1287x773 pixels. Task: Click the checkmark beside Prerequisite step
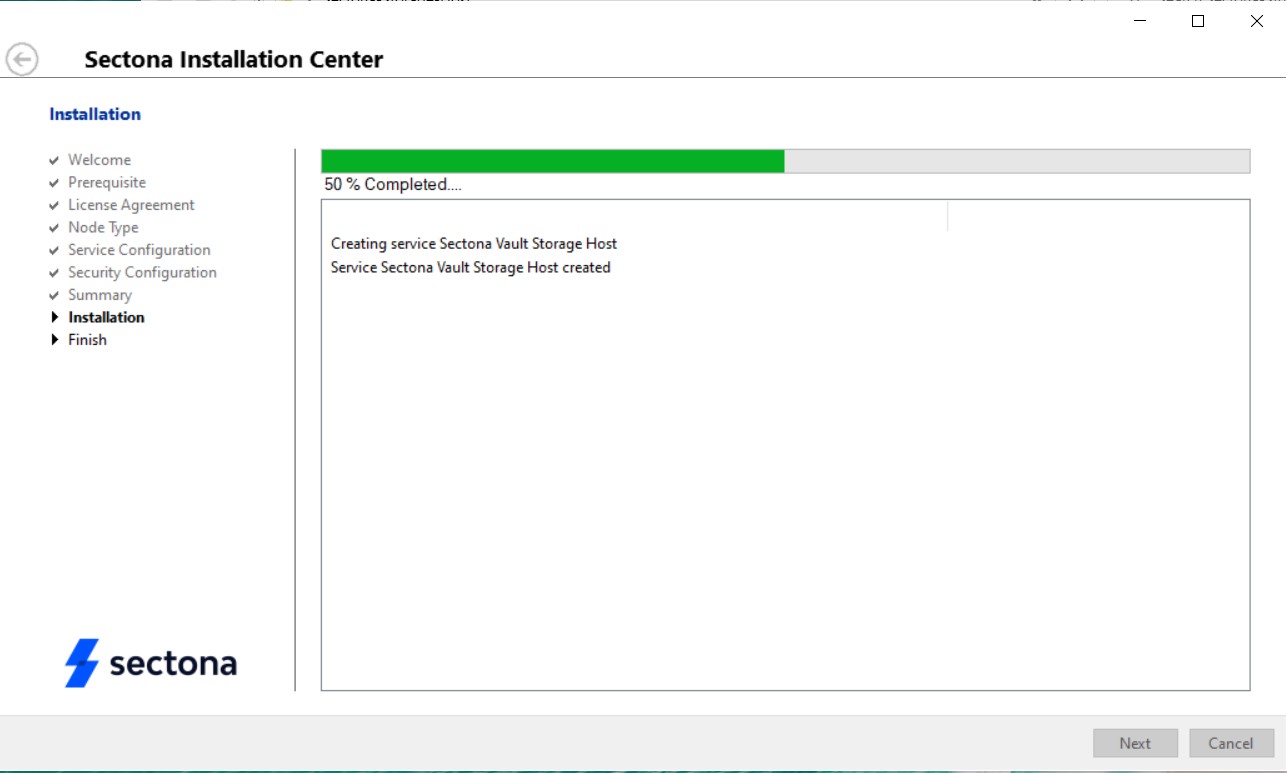point(54,183)
